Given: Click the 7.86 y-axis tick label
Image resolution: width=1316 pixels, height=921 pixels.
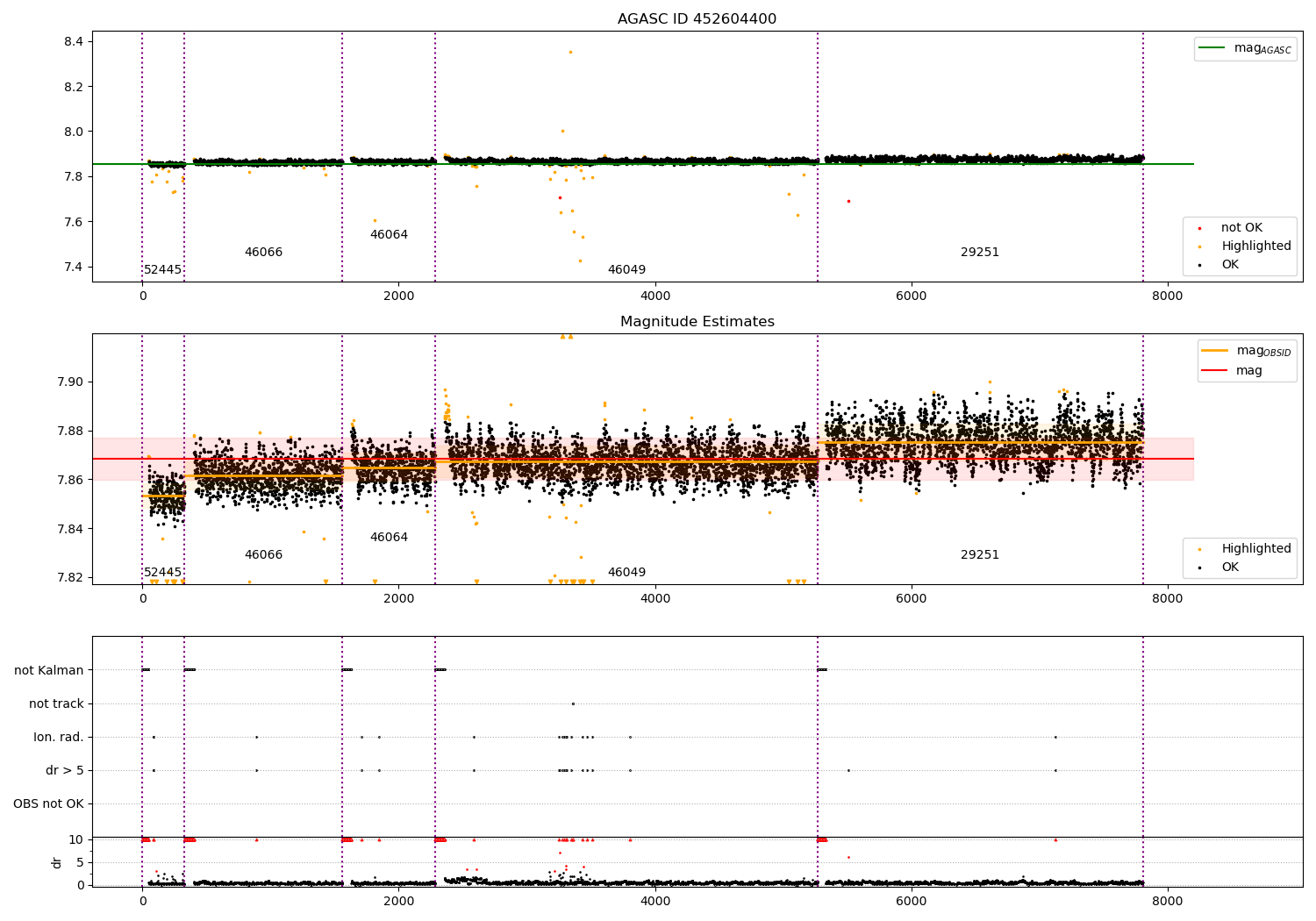Looking at the screenshot, I should [70, 480].
